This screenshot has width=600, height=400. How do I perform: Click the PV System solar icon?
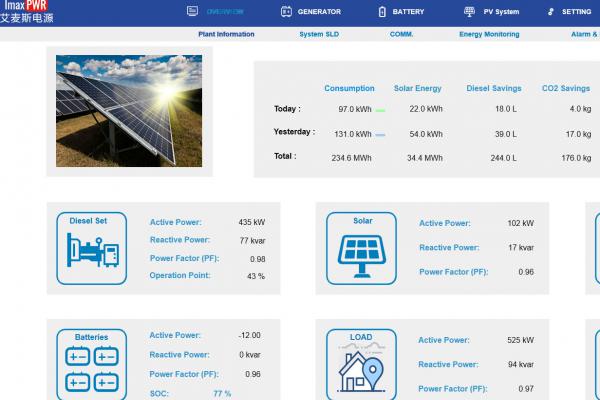click(x=470, y=12)
